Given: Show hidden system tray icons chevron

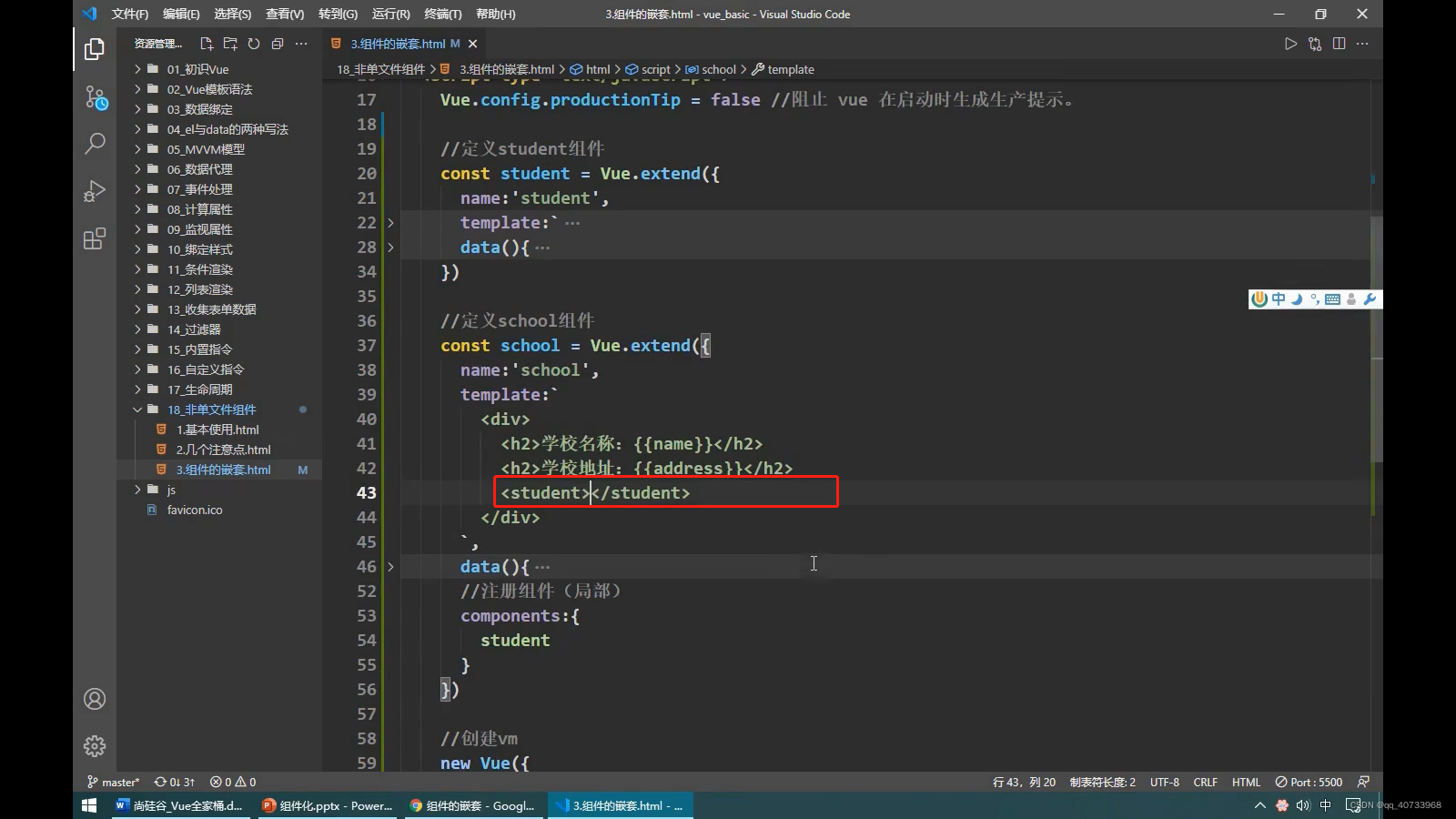Looking at the screenshot, I should click(1259, 805).
